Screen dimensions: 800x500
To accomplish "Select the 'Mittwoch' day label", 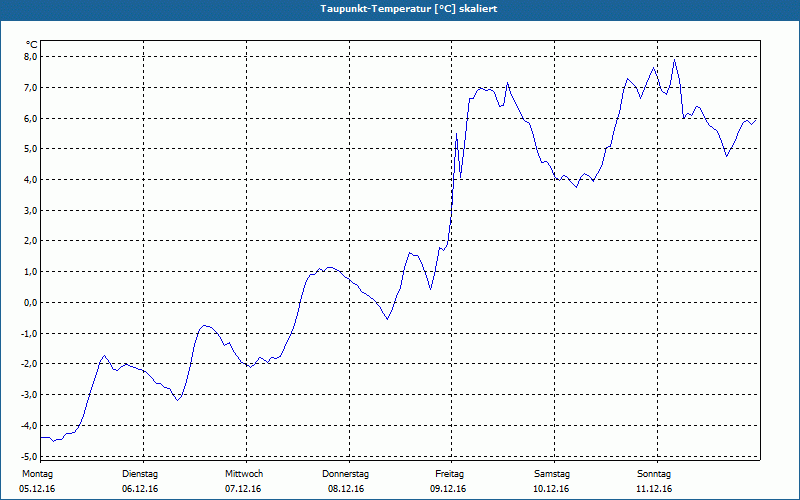I will click(x=244, y=474).
